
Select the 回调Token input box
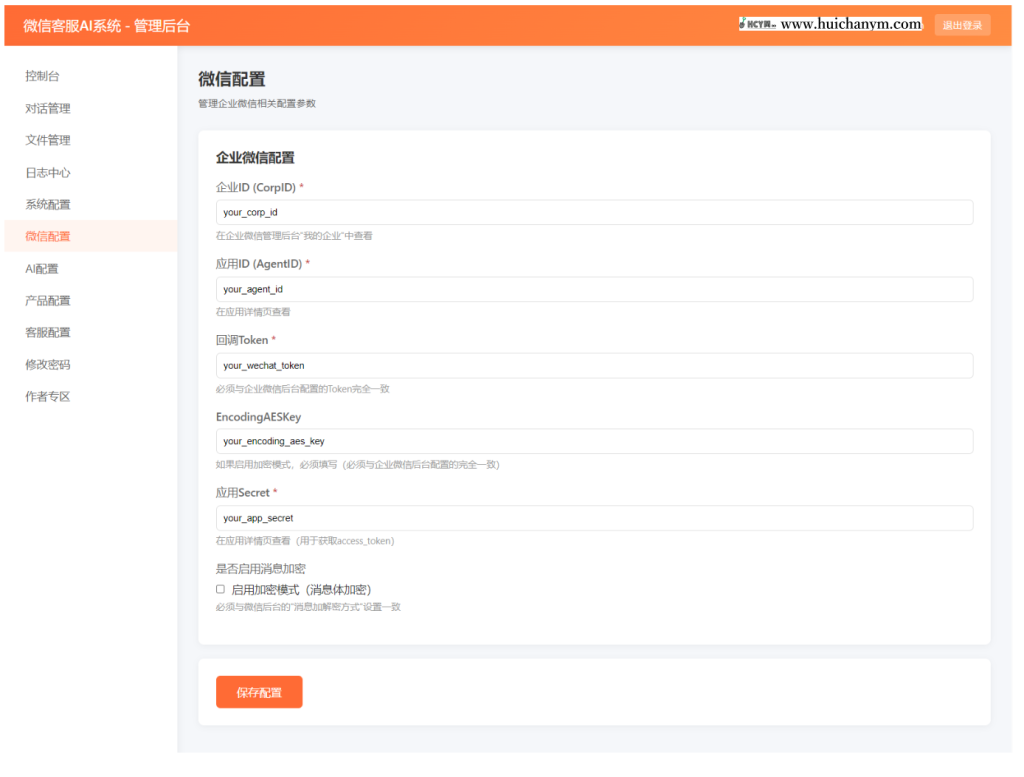[594, 365]
